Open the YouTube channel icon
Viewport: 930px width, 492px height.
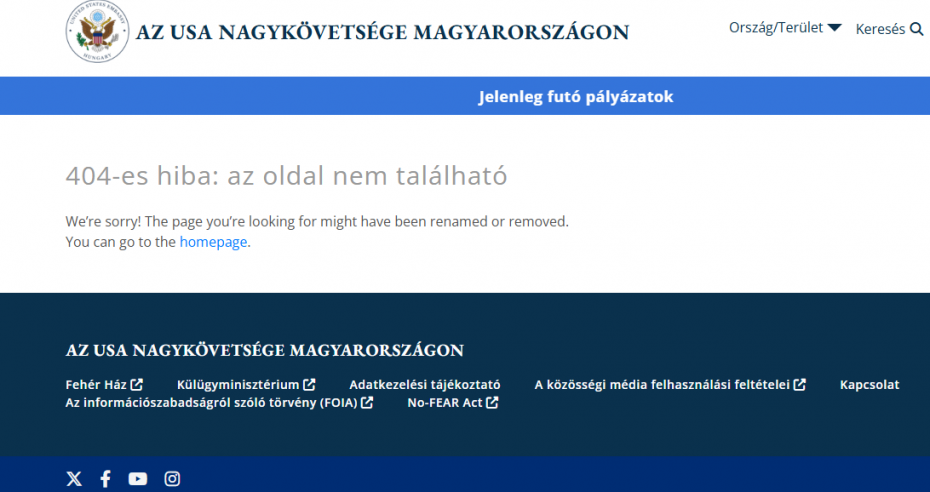138,479
